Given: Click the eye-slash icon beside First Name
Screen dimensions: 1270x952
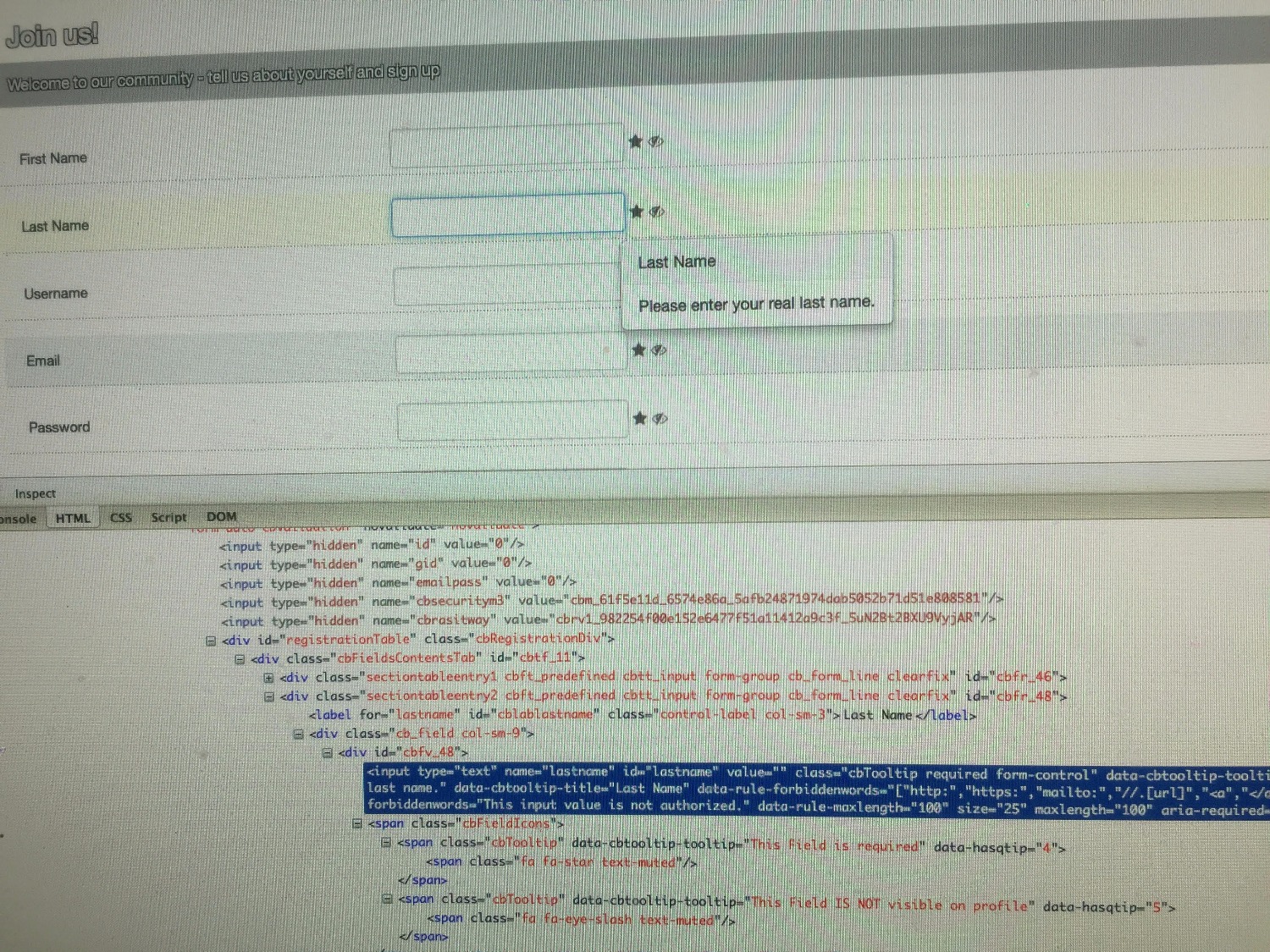Looking at the screenshot, I should tap(655, 141).
